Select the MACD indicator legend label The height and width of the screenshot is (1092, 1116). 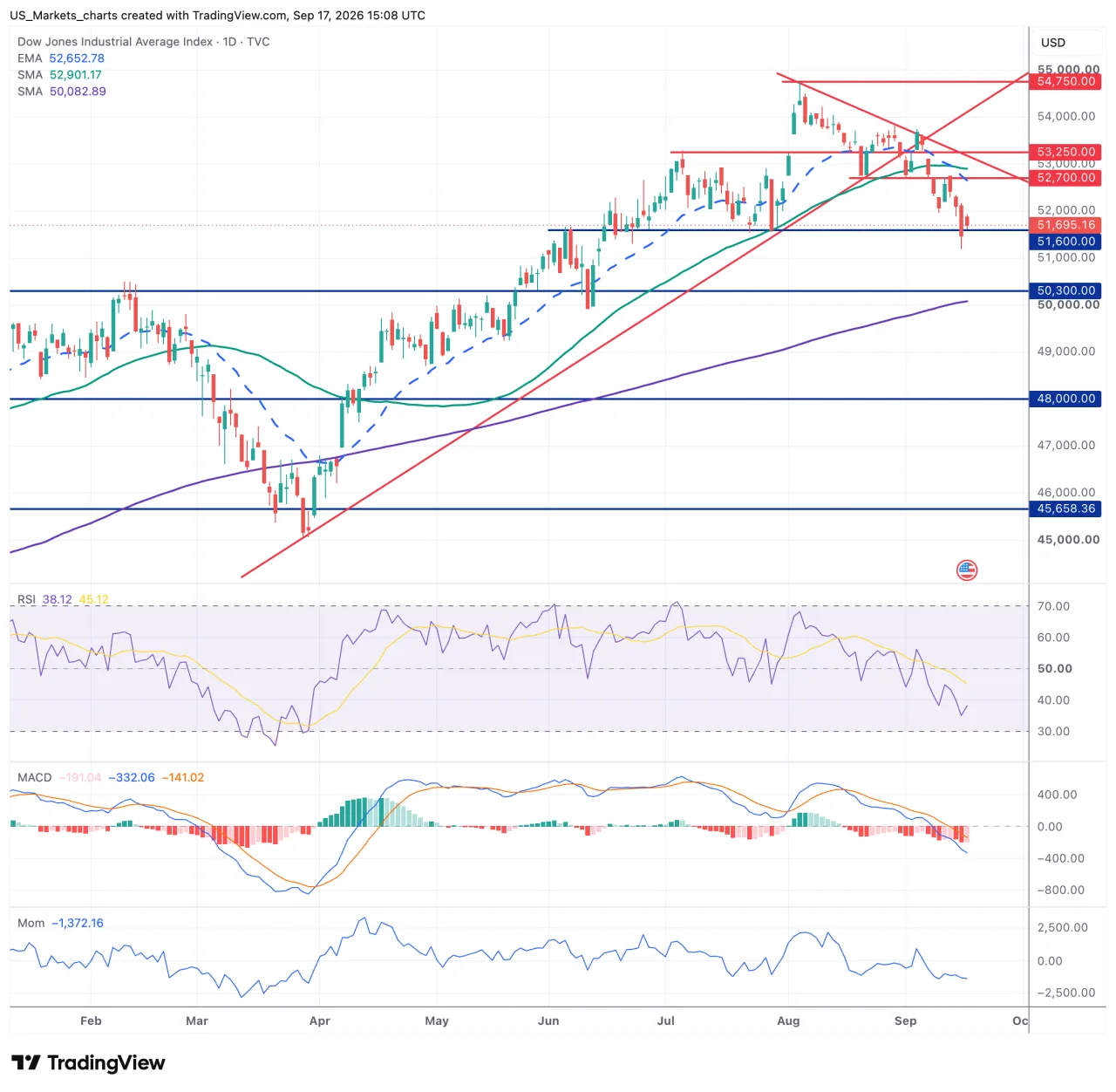pyautogui.click(x=35, y=778)
